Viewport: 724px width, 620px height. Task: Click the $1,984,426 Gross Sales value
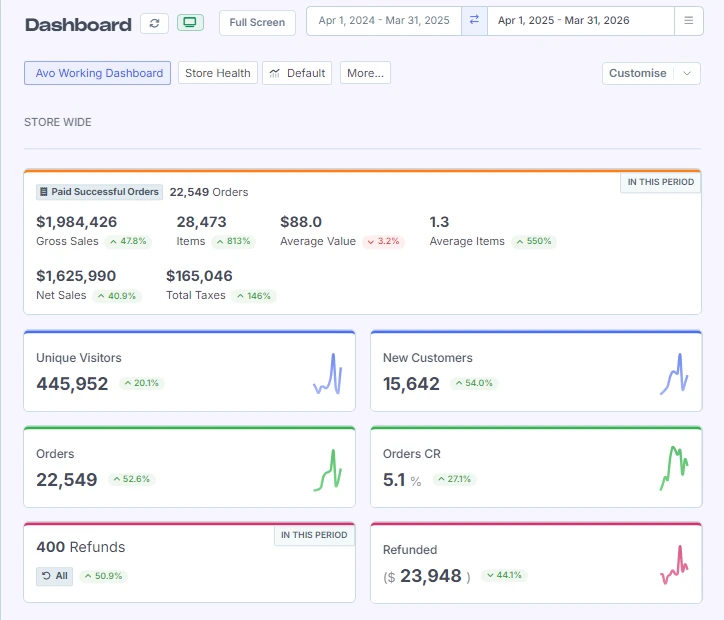pos(77,222)
